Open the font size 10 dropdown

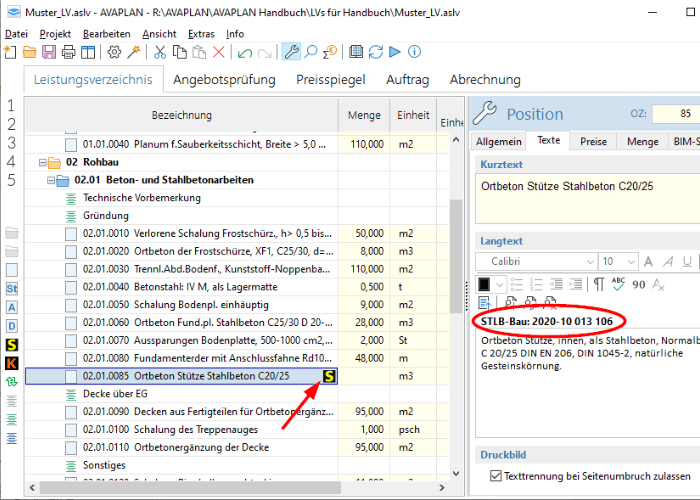631,262
